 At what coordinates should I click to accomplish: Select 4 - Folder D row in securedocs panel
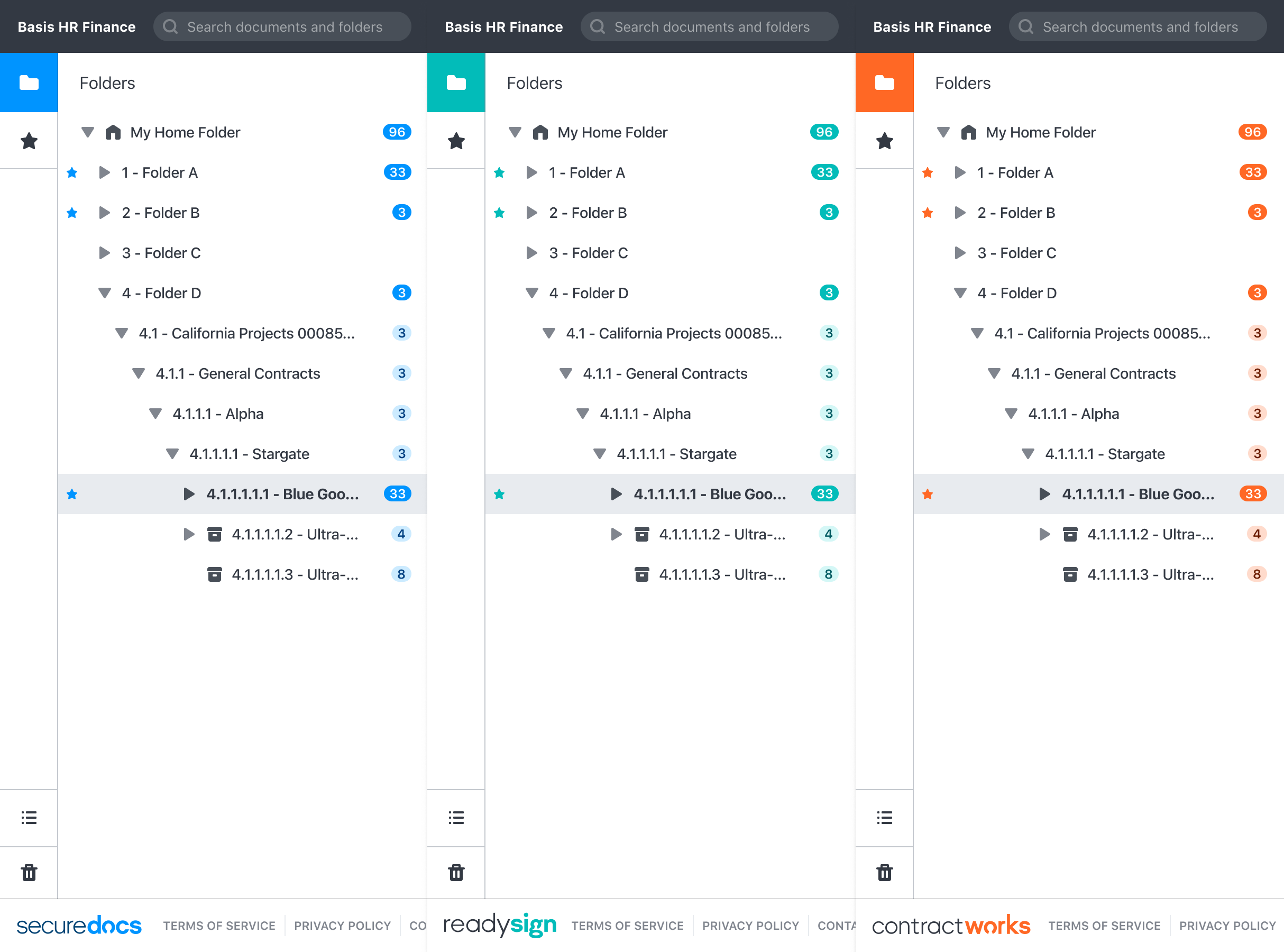243,293
